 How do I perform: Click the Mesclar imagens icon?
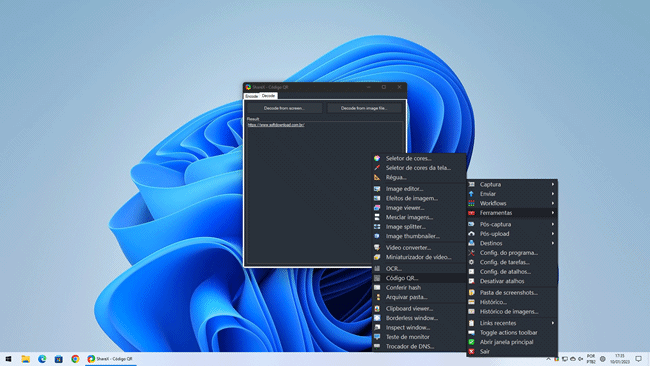point(377,217)
